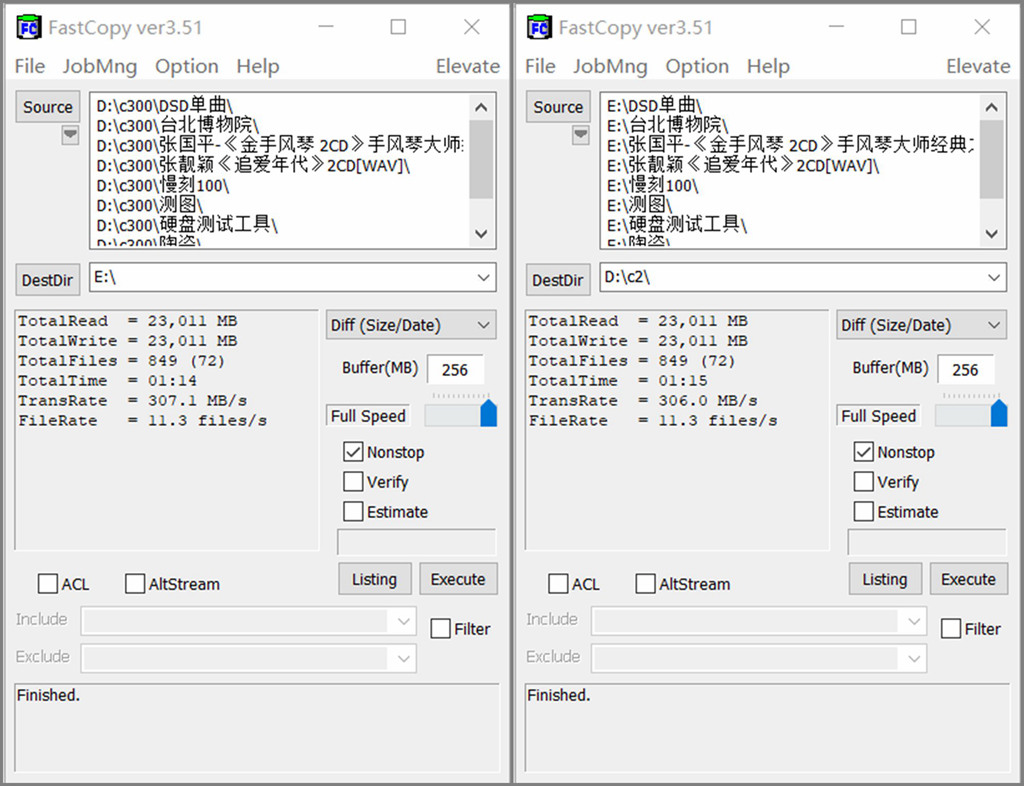The width and height of the screenshot is (1024, 786).
Task: Click DestDir button in left window
Action: [48, 280]
